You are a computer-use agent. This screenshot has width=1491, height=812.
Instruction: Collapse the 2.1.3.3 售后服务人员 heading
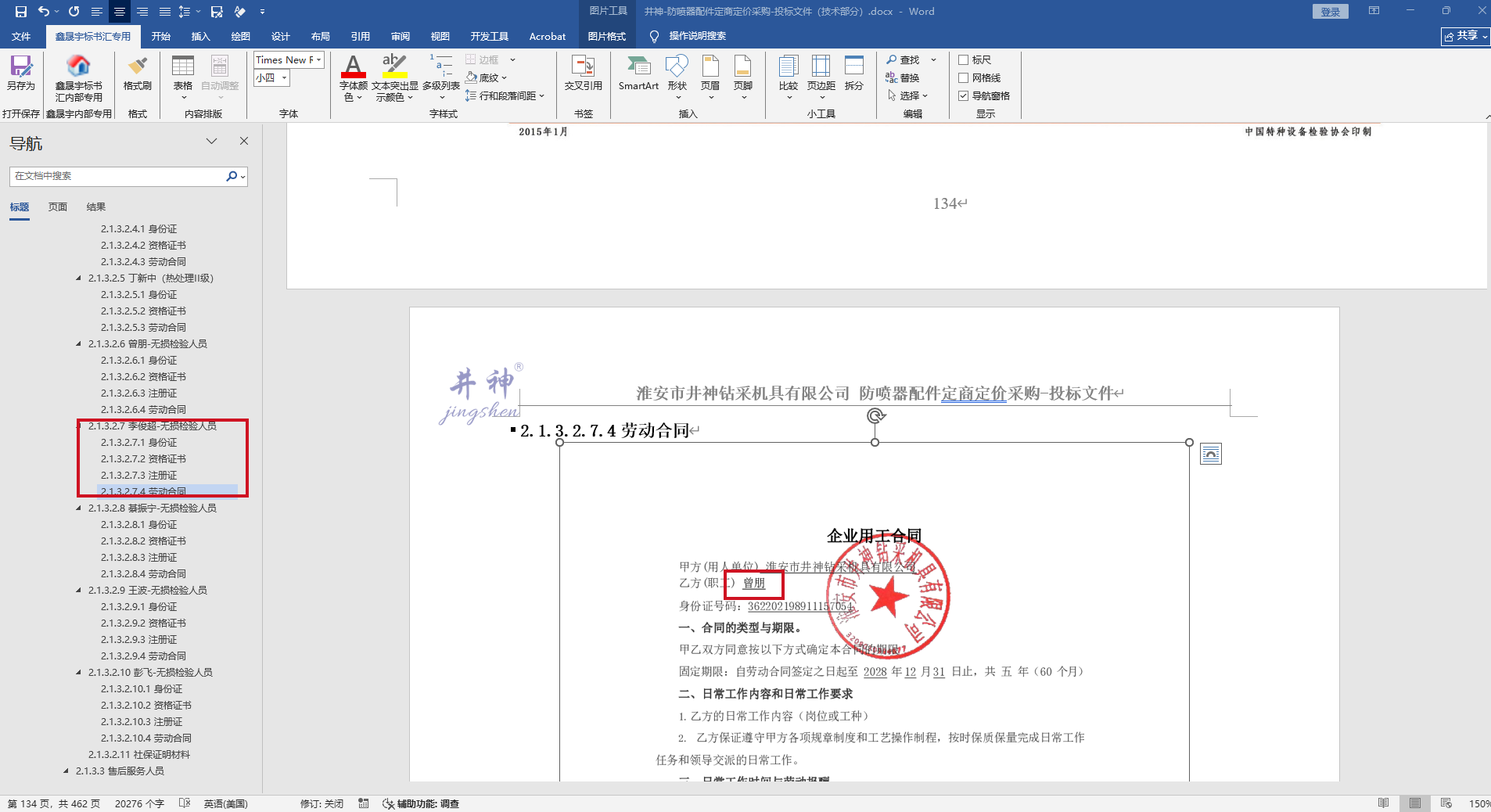66,771
